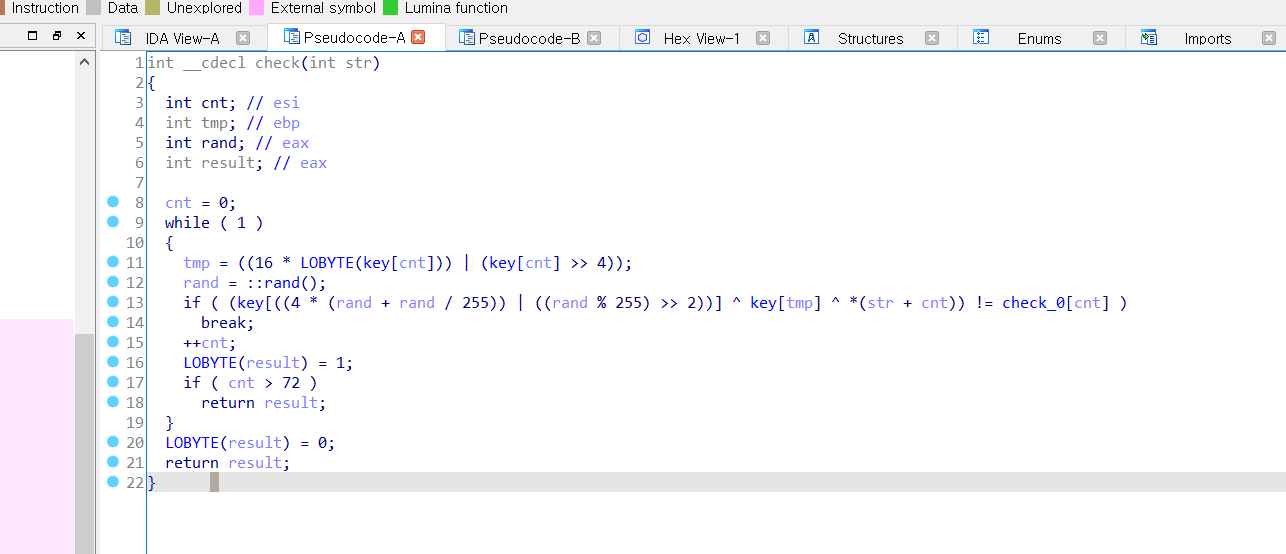The width and height of the screenshot is (1286, 554).
Task: Open the Structures tab
Action: coord(871,38)
